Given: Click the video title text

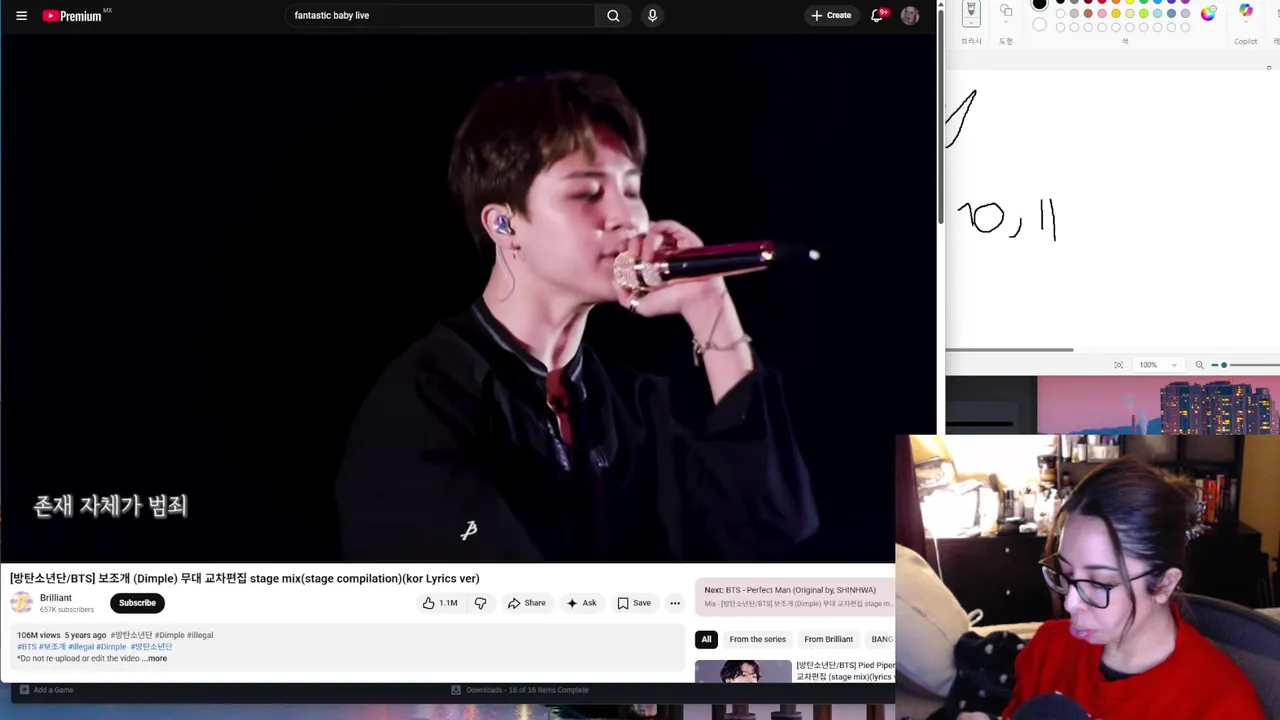Looking at the screenshot, I should (x=244, y=578).
